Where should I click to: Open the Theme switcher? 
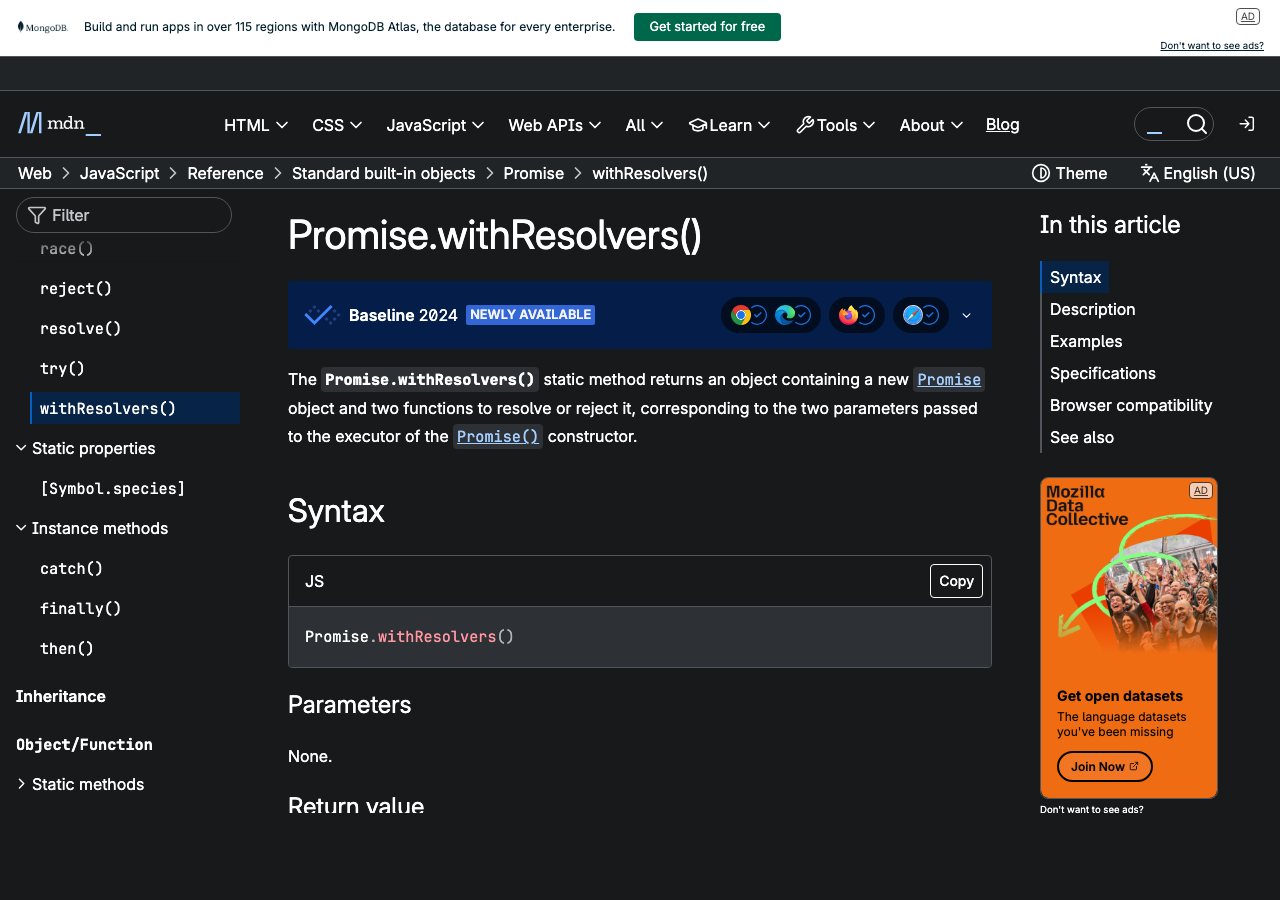coord(1069,173)
